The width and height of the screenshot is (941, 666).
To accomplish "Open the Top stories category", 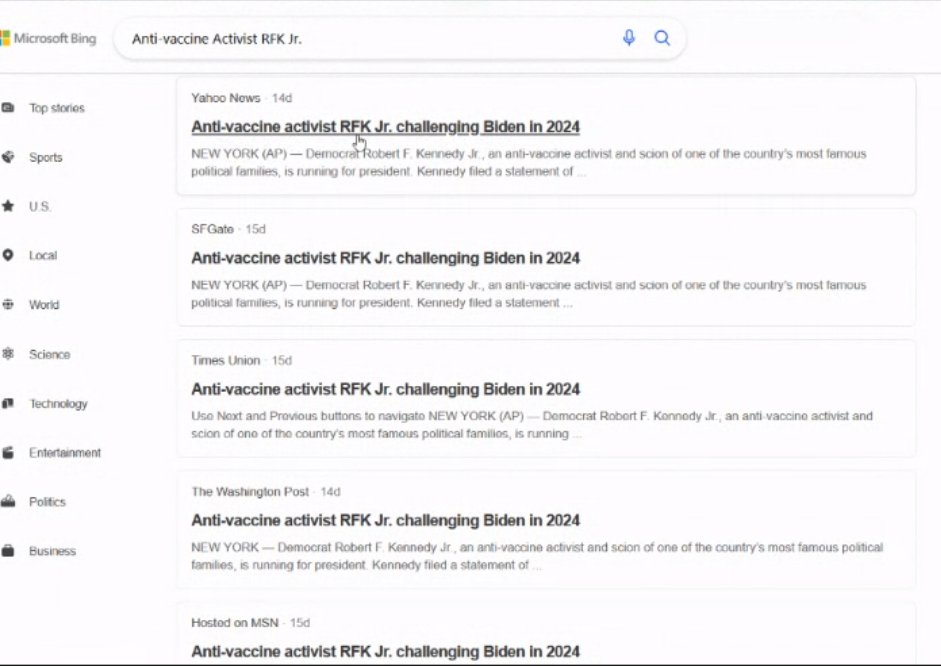I will coord(57,108).
